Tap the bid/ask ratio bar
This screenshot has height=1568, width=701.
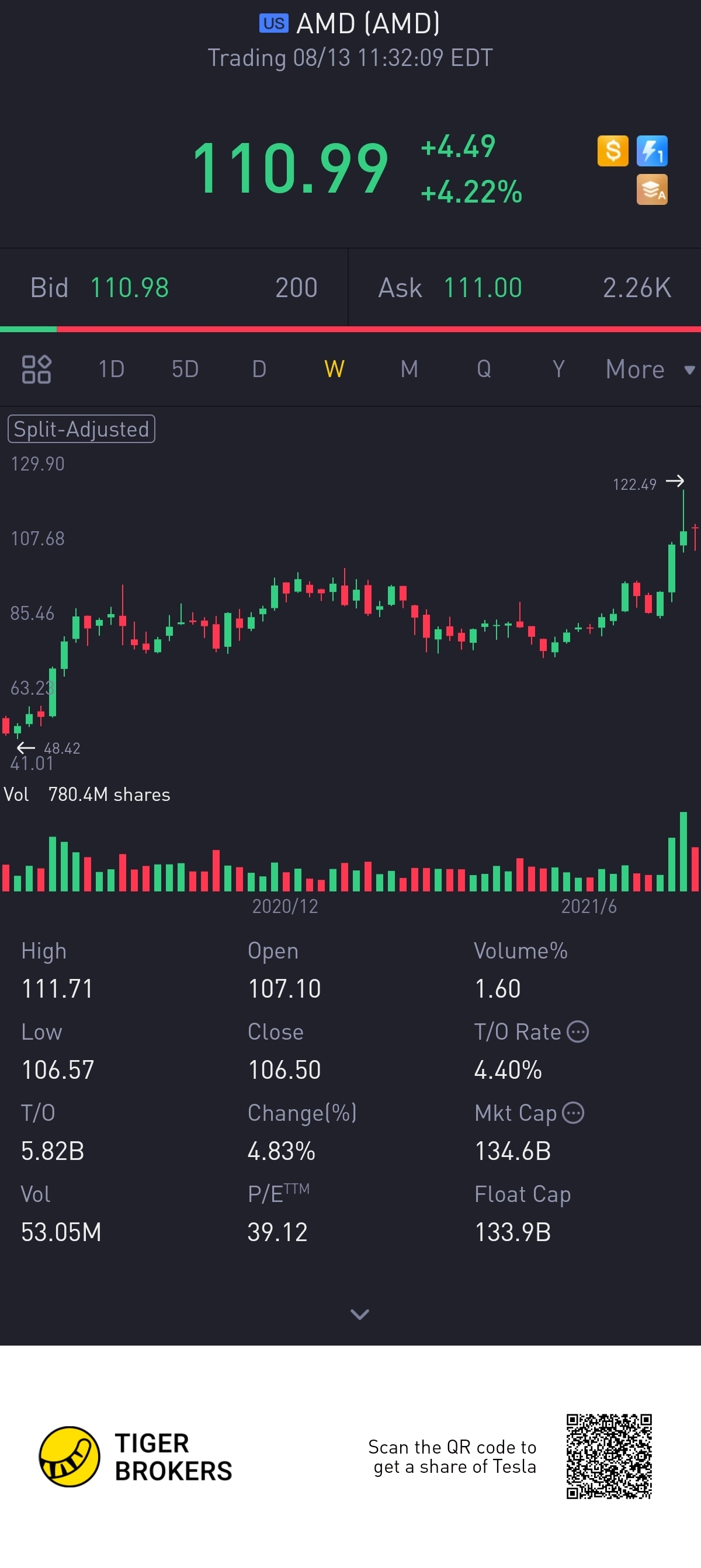[350, 329]
